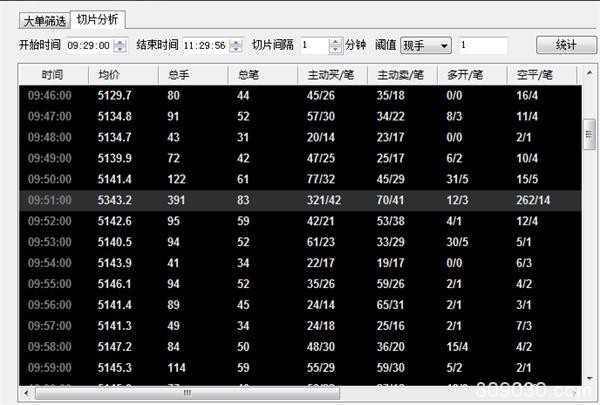Increase the 开始时间 with up arrow
600x405 pixels.
120,42
